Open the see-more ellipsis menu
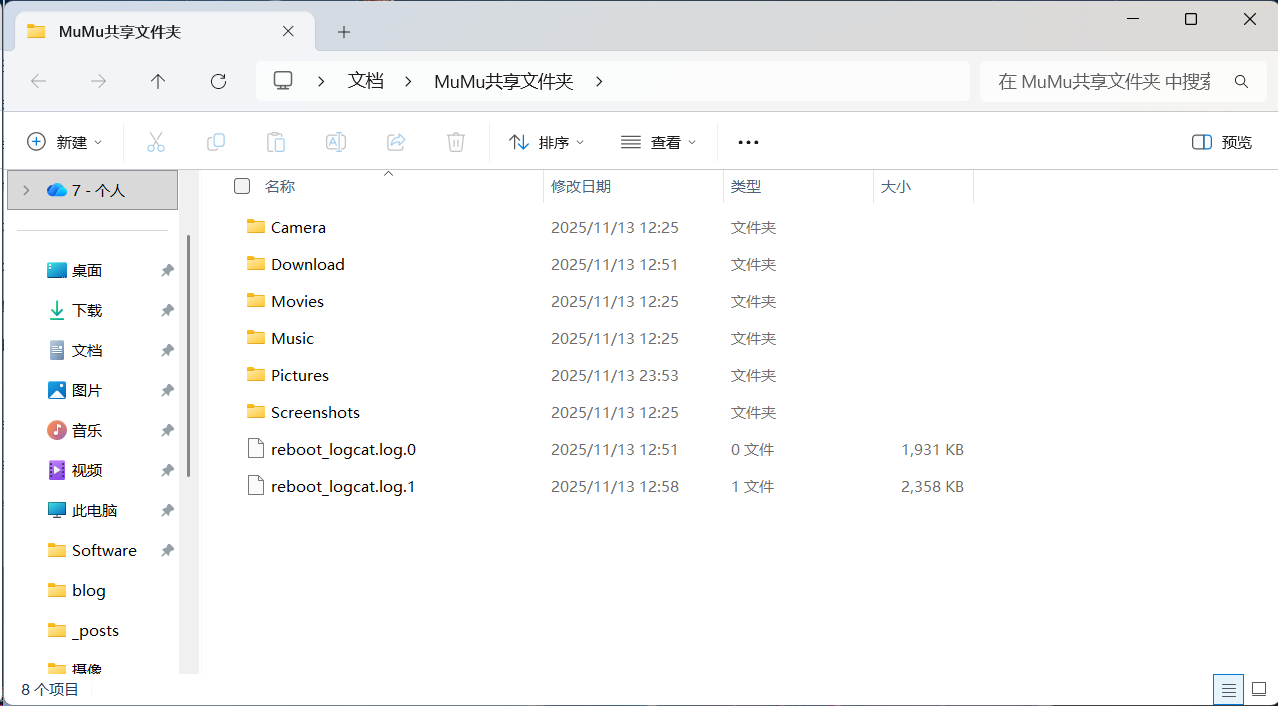Image resolution: width=1278 pixels, height=706 pixels. coord(747,142)
